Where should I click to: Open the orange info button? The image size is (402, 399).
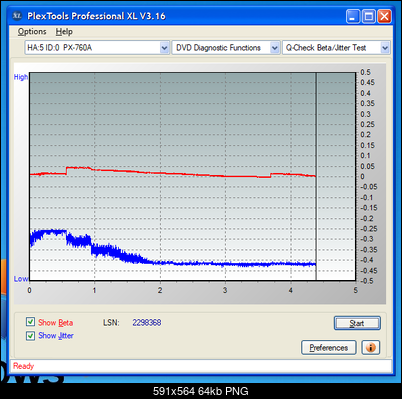pos(370,348)
